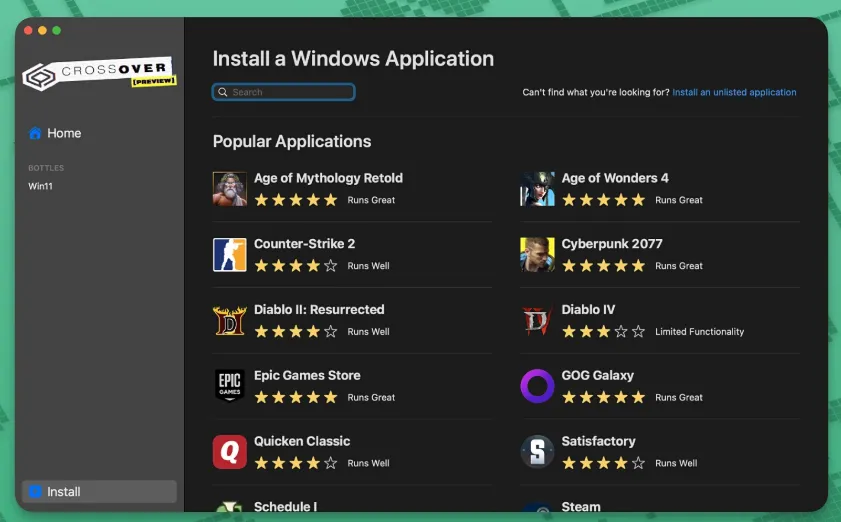841x522 pixels.
Task: Select the Quicken Classic red Q icon
Action: 230,452
